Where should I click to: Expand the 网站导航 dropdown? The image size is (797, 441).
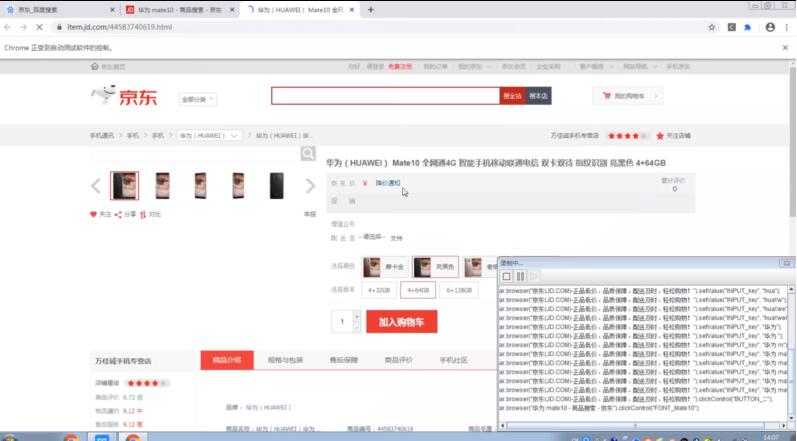pyautogui.click(x=640, y=67)
